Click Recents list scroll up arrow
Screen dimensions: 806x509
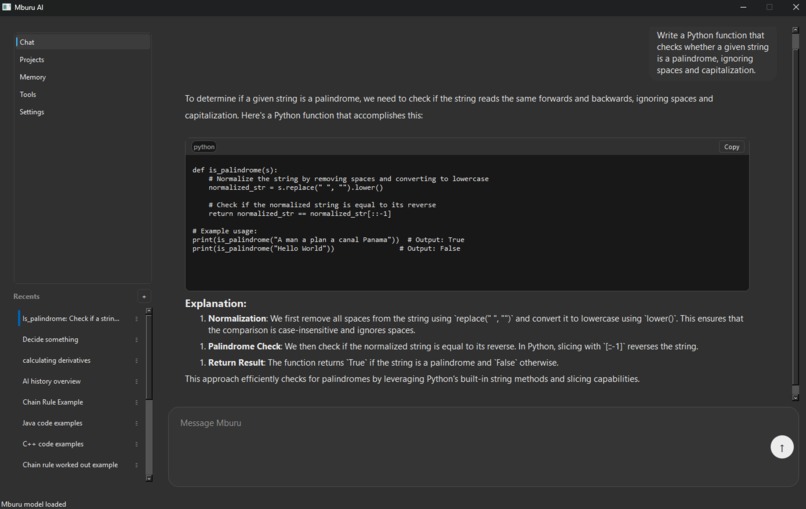coord(149,311)
